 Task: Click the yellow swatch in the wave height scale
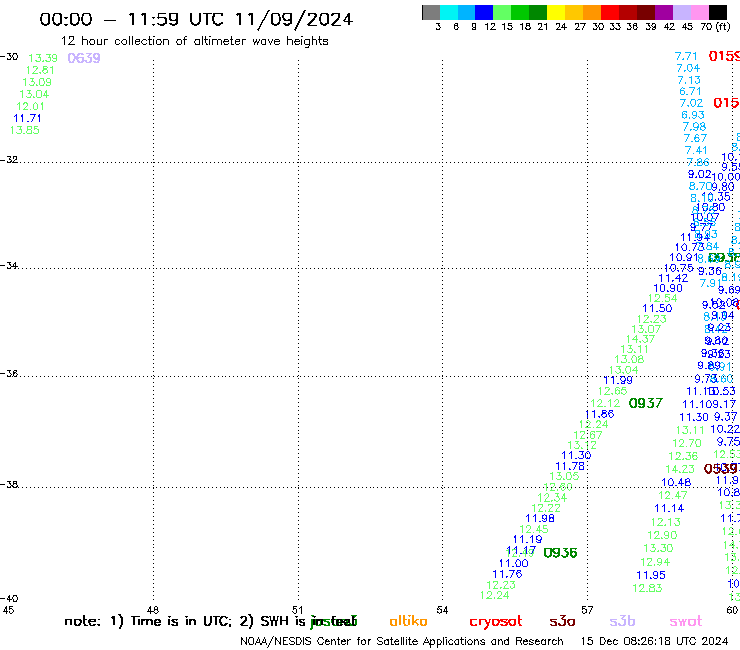555,12
